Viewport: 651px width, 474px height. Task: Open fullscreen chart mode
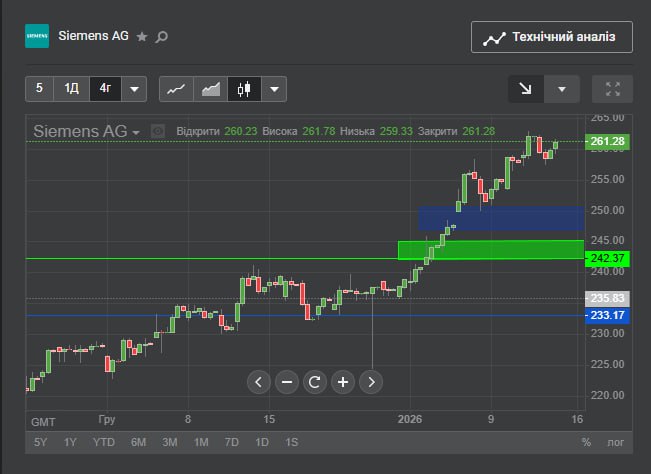coord(612,89)
